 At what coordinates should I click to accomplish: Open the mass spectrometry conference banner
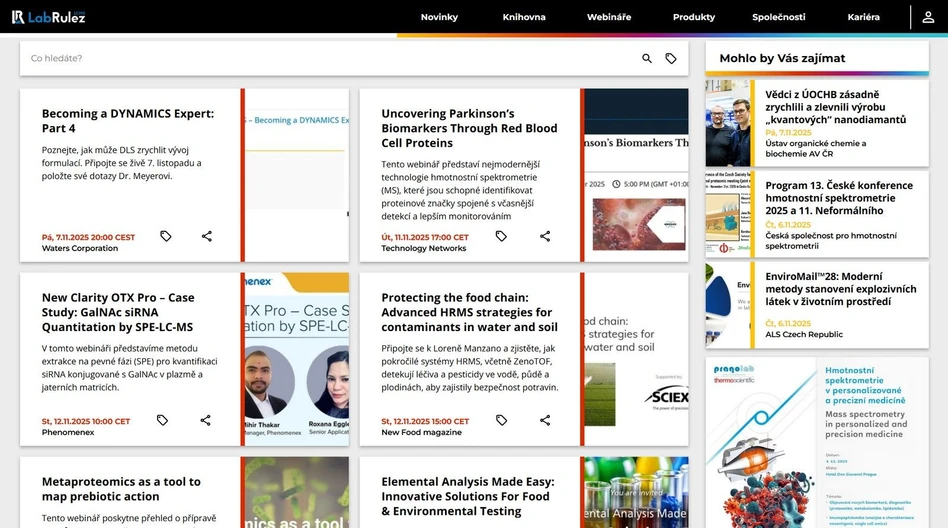pos(817,442)
